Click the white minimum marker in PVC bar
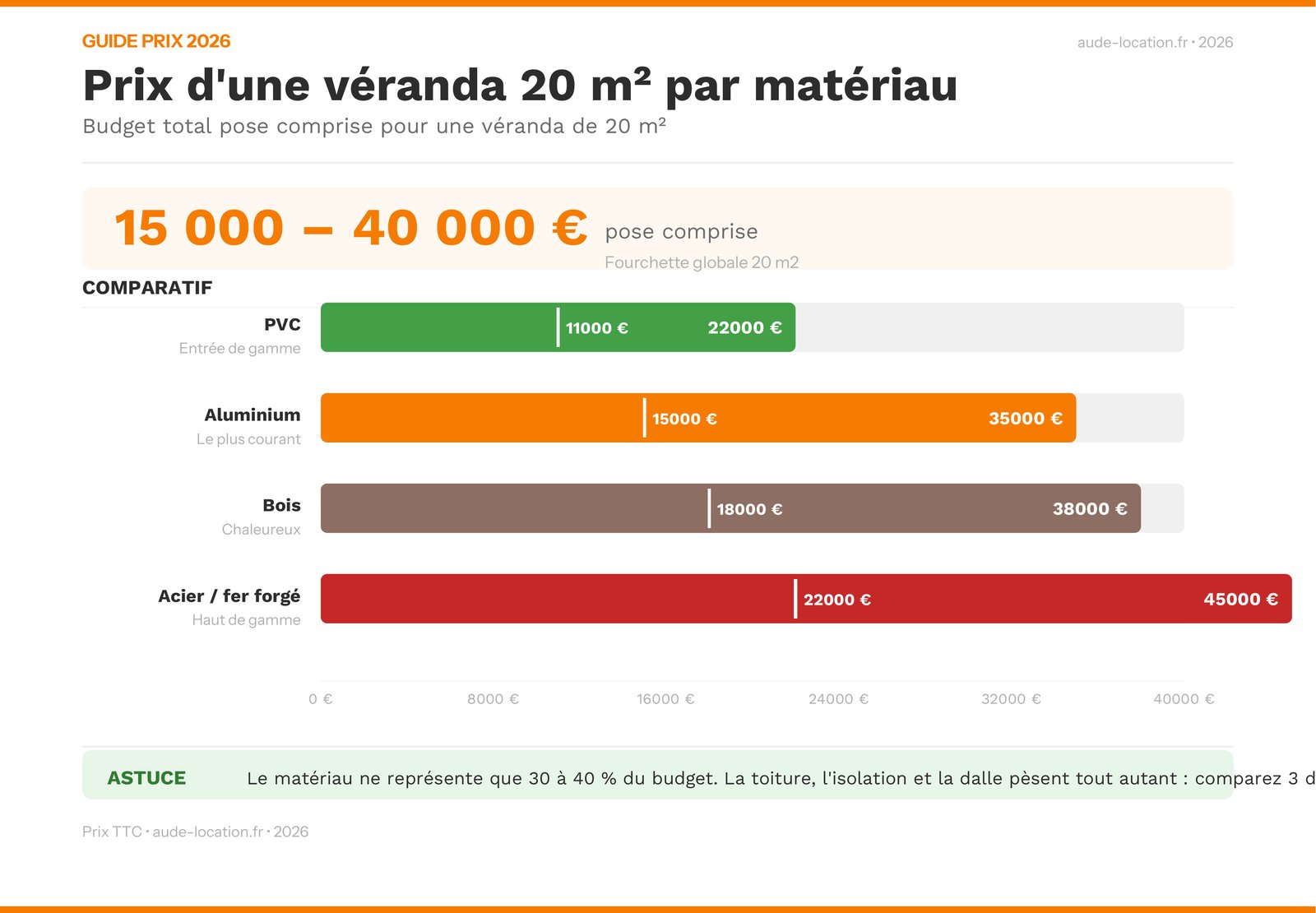Viewport: 1316px width, 913px height. click(x=558, y=327)
